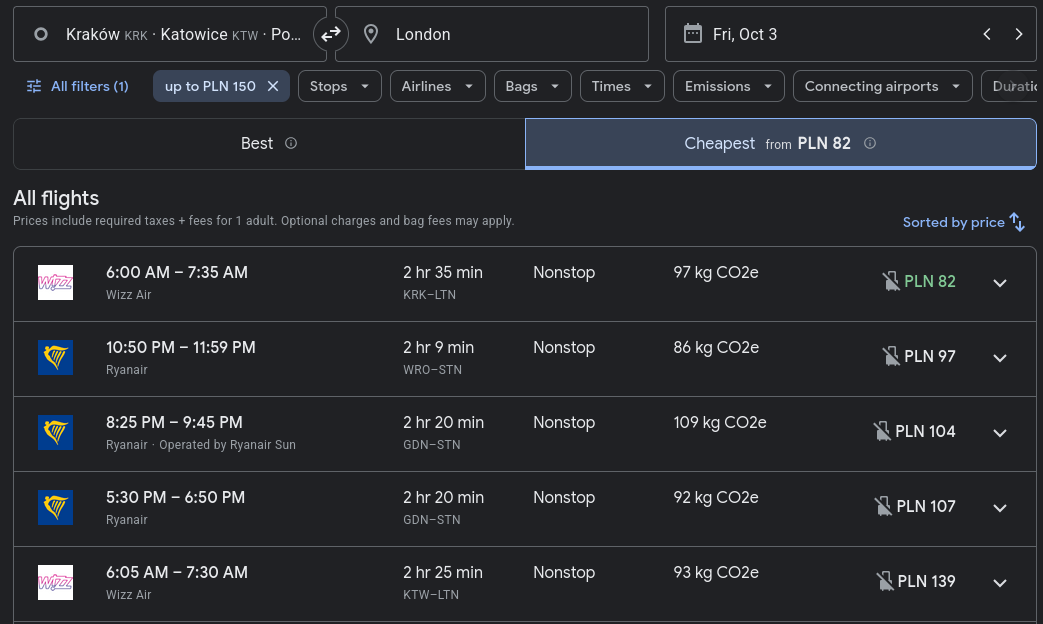Select price PLN 104
Image resolution: width=1043 pixels, height=624 pixels.
925,432
